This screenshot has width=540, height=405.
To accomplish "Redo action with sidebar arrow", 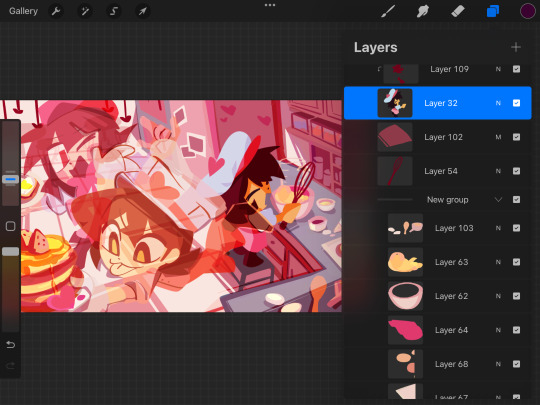I will [10, 365].
